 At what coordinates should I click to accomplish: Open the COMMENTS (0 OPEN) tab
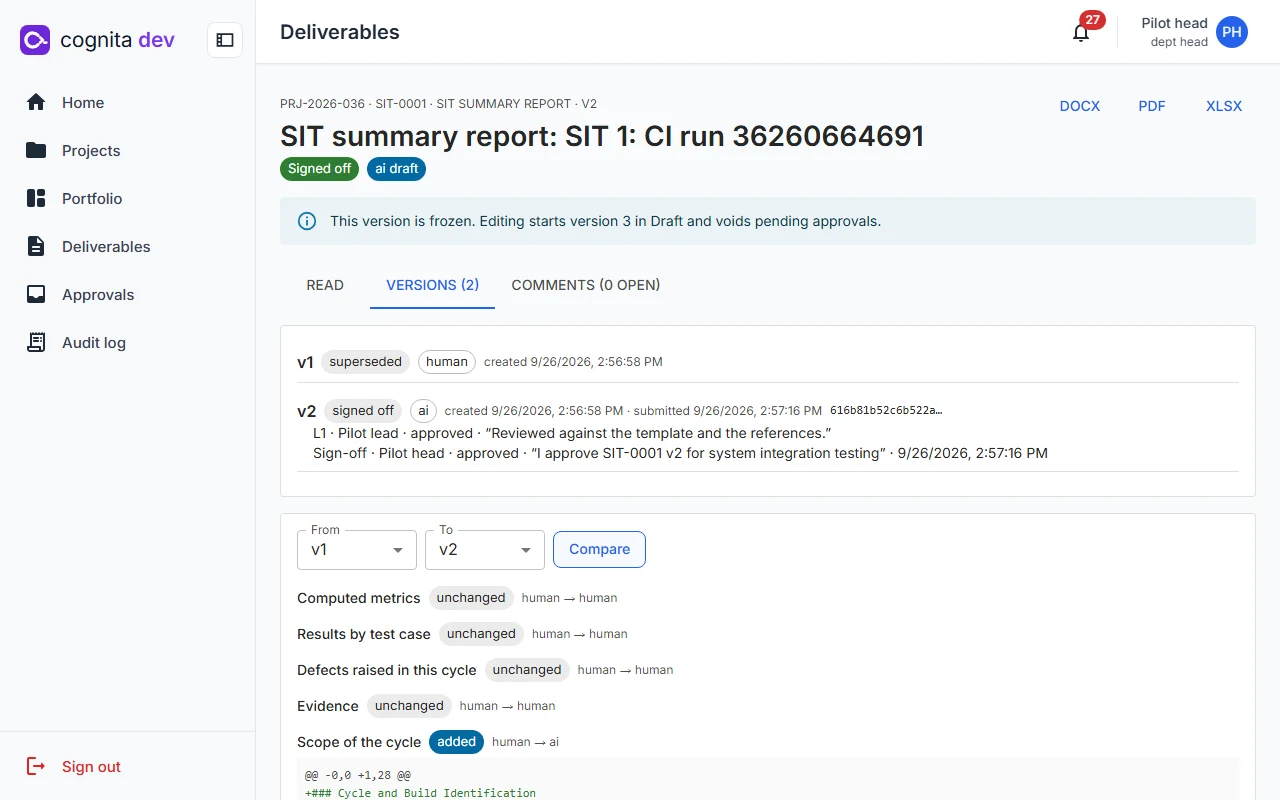[586, 285]
